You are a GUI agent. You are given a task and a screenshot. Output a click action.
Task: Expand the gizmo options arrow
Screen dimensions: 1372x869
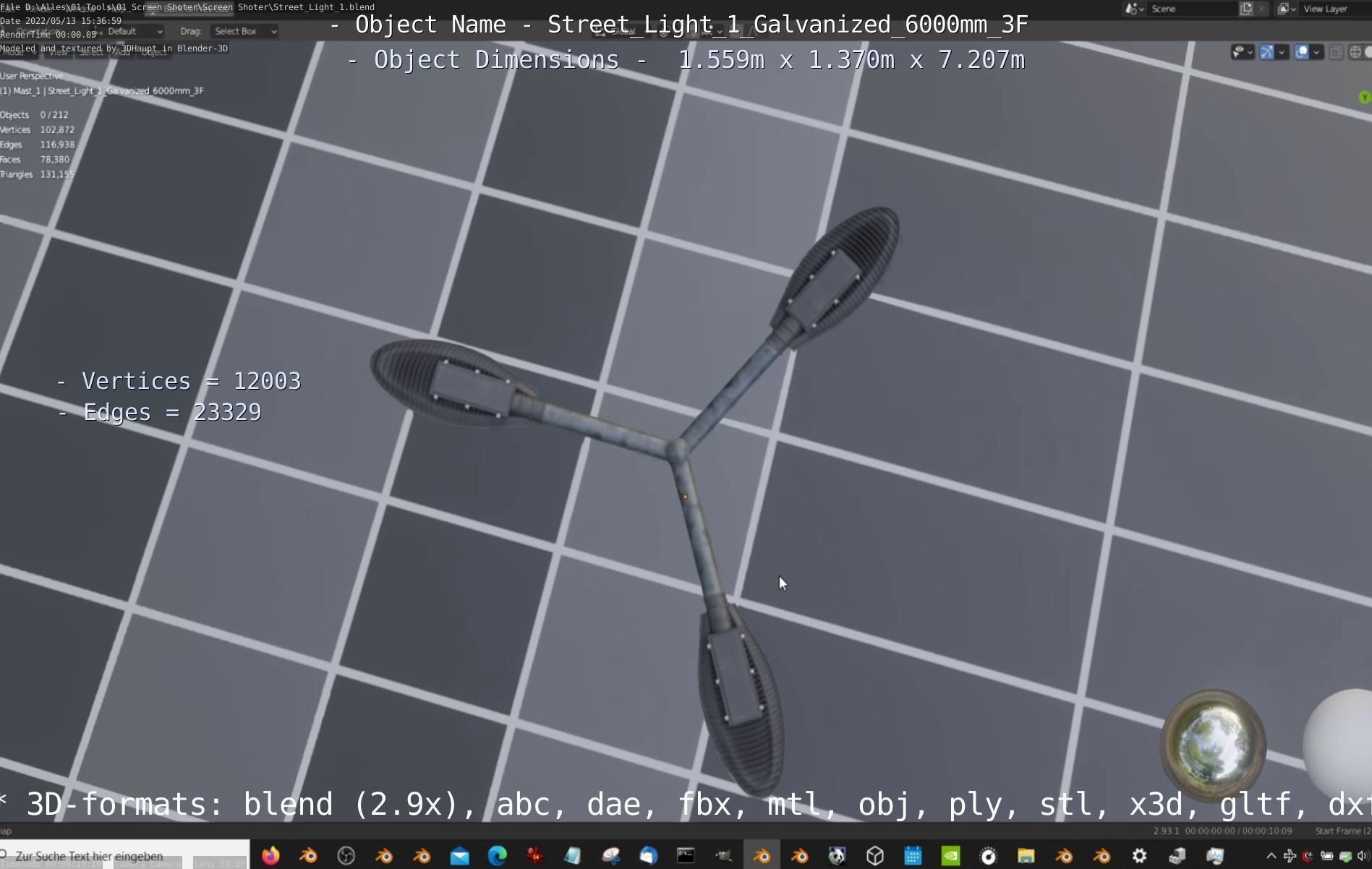coord(1282,52)
